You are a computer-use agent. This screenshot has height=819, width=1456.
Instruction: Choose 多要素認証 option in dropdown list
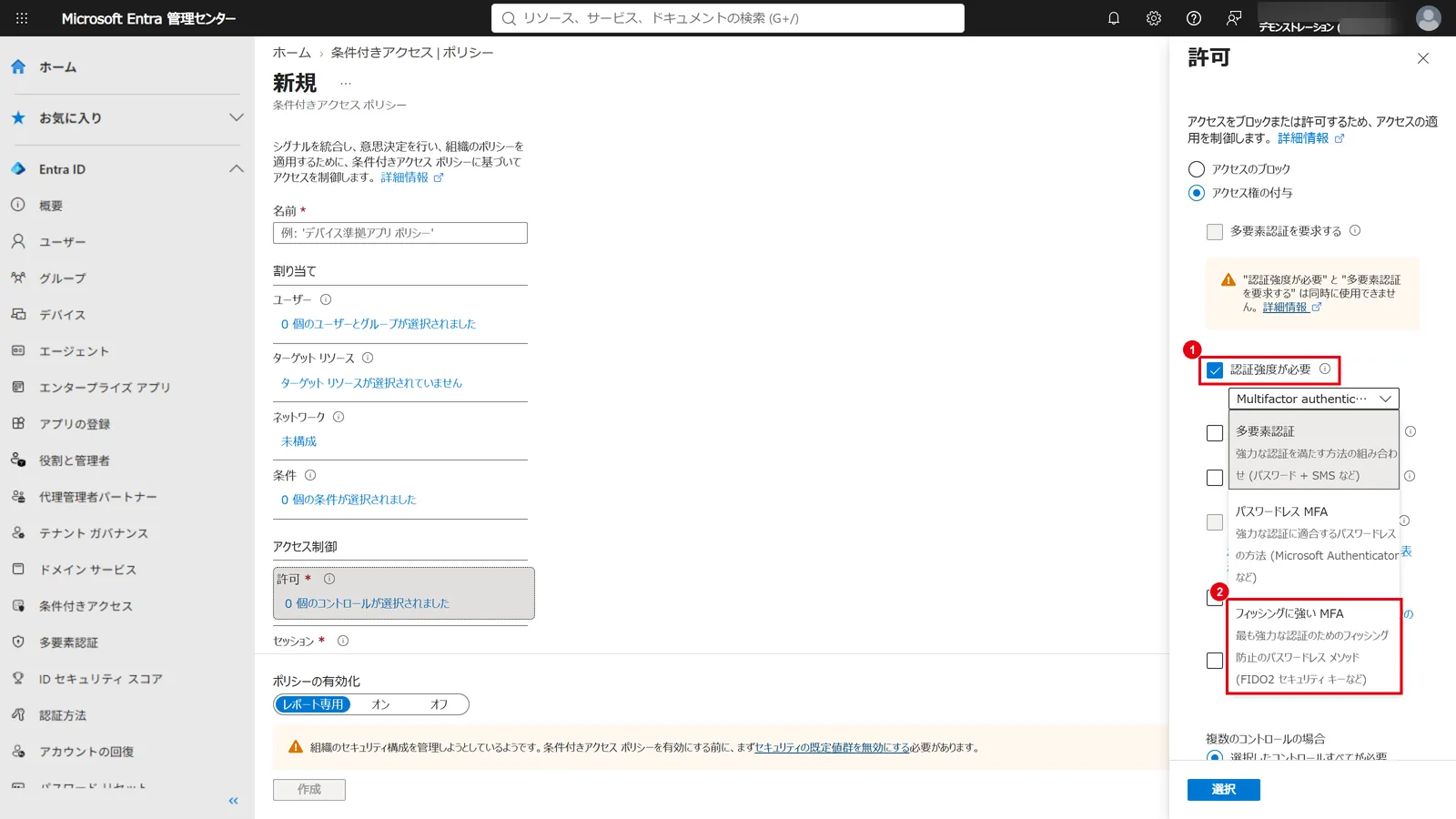pyautogui.click(x=1314, y=451)
